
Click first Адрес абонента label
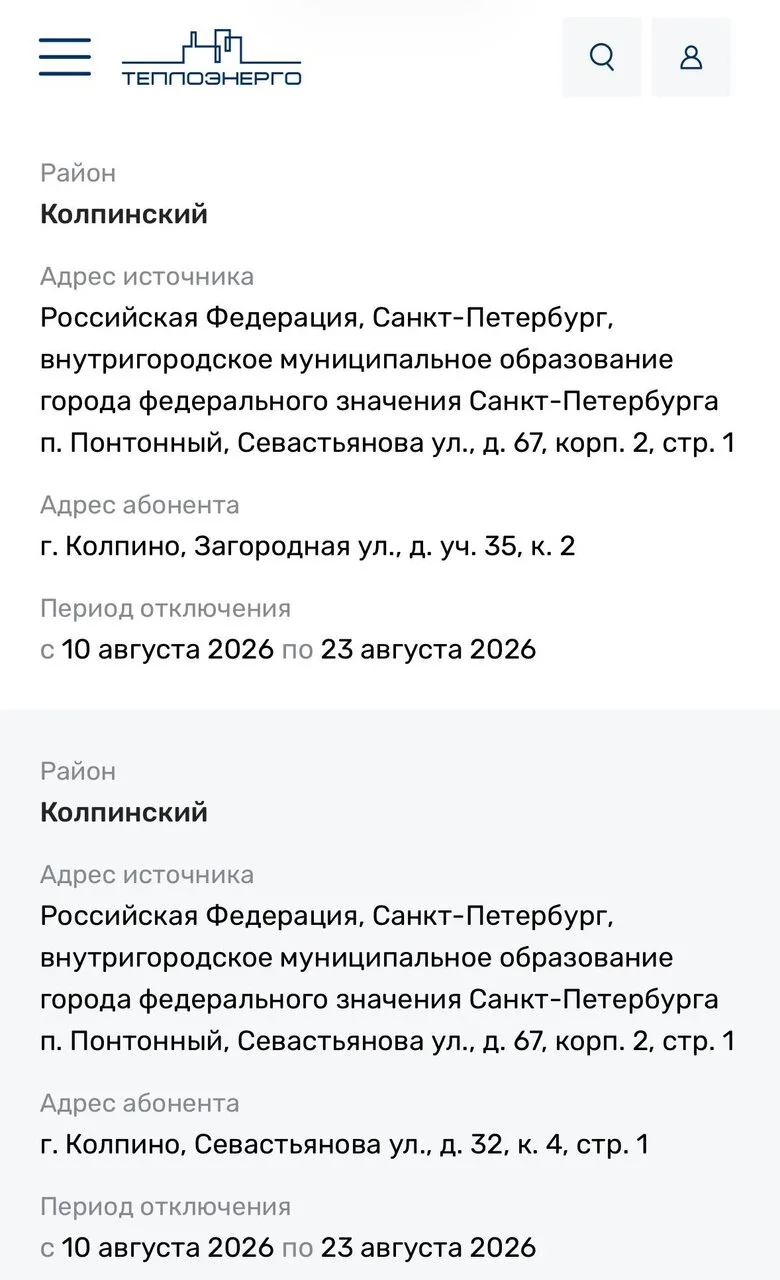pyautogui.click(x=140, y=505)
